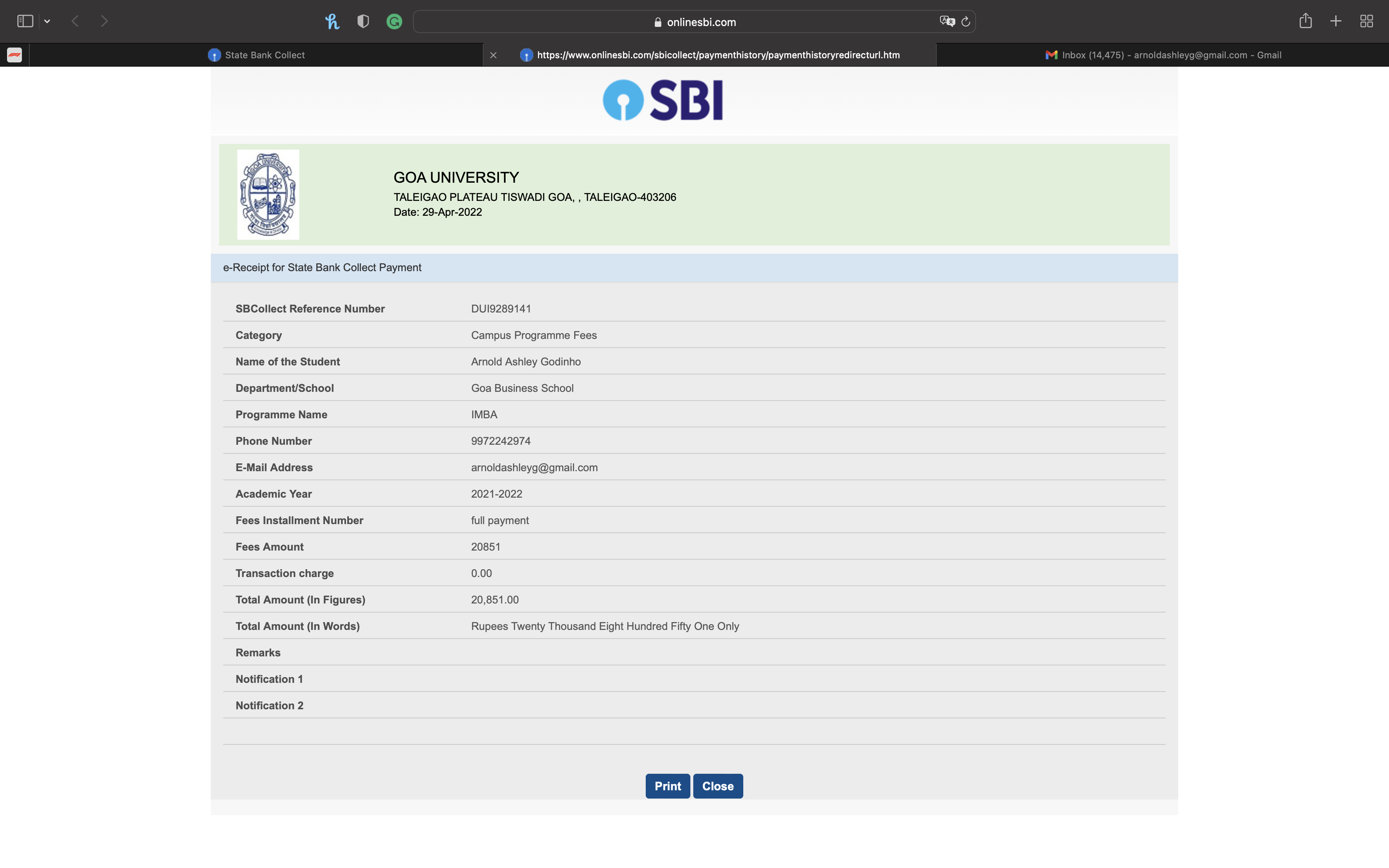The image size is (1389, 868).
Task: Click the Total Amount (In Words) label
Action: tap(297, 626)
